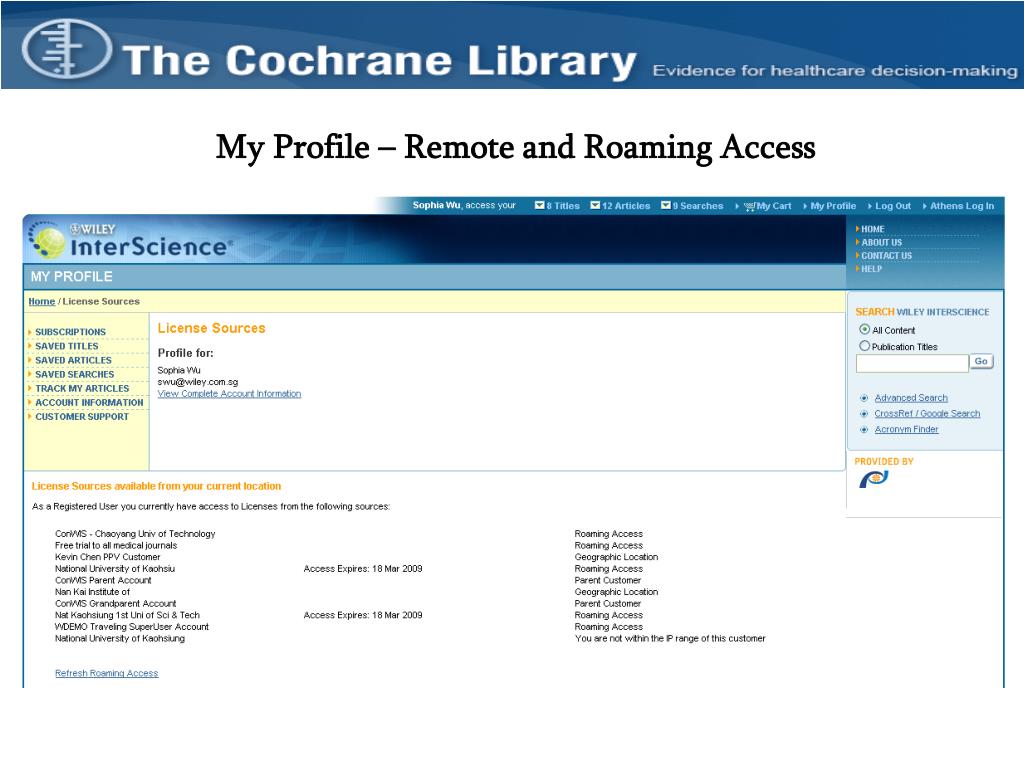Open the 9 Searches envelope icon
Screen dimensions: 1024x768
pyautogui.click(x=665, y=206)
